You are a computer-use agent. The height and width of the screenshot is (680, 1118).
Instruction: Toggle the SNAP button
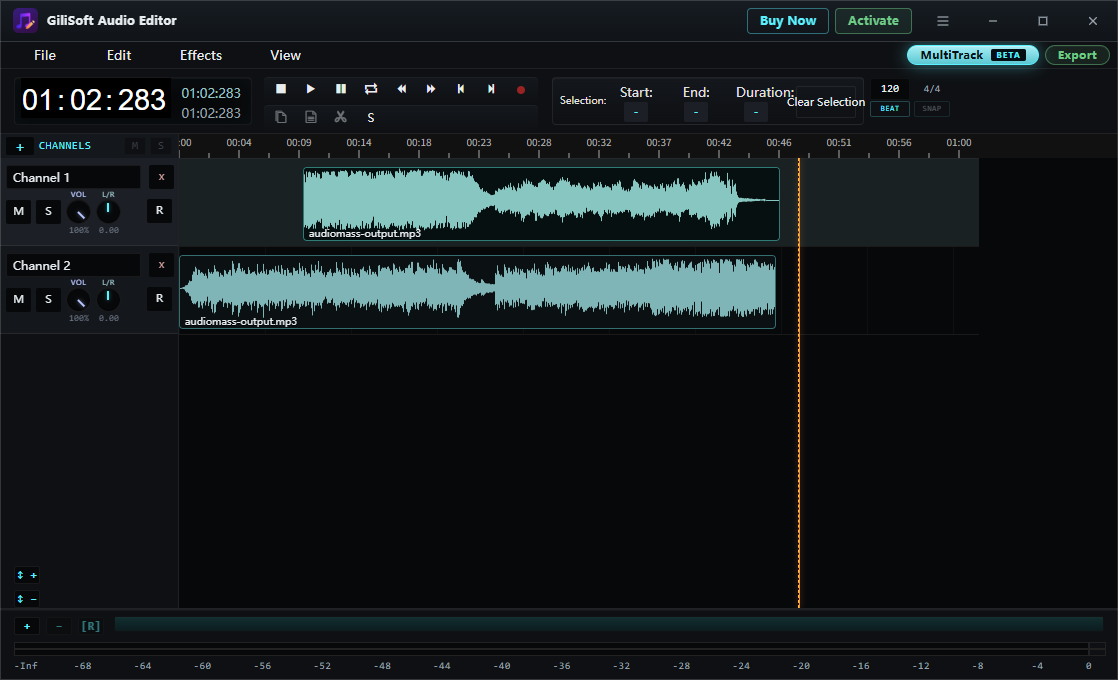tap(932, 108)
